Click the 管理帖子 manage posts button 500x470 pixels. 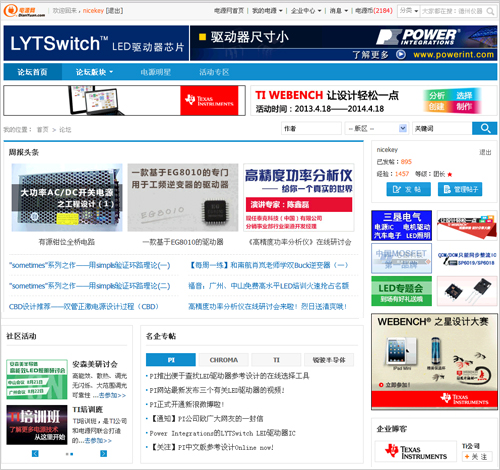click(460, 189)
